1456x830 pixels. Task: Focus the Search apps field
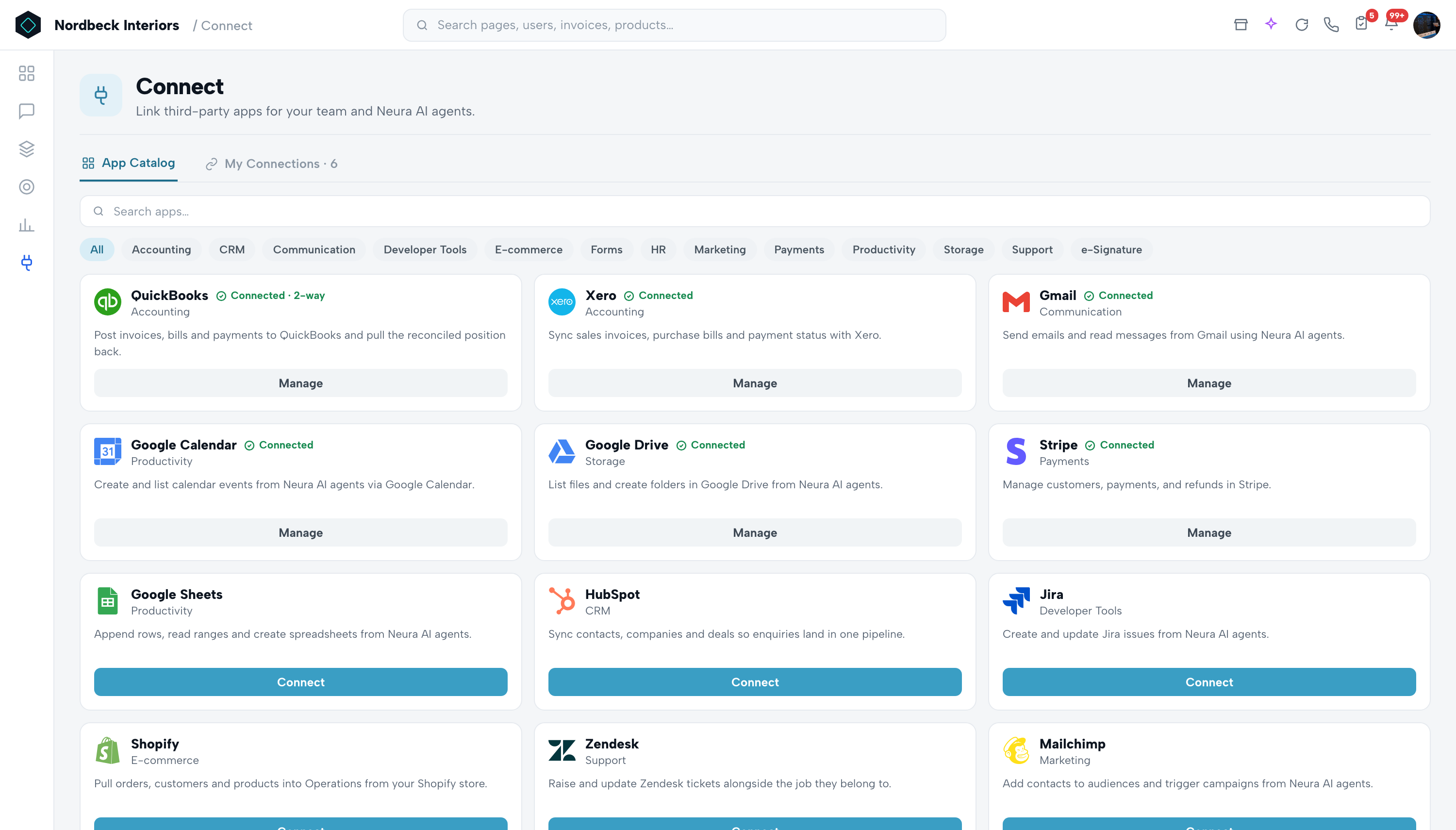coord(755,212)
